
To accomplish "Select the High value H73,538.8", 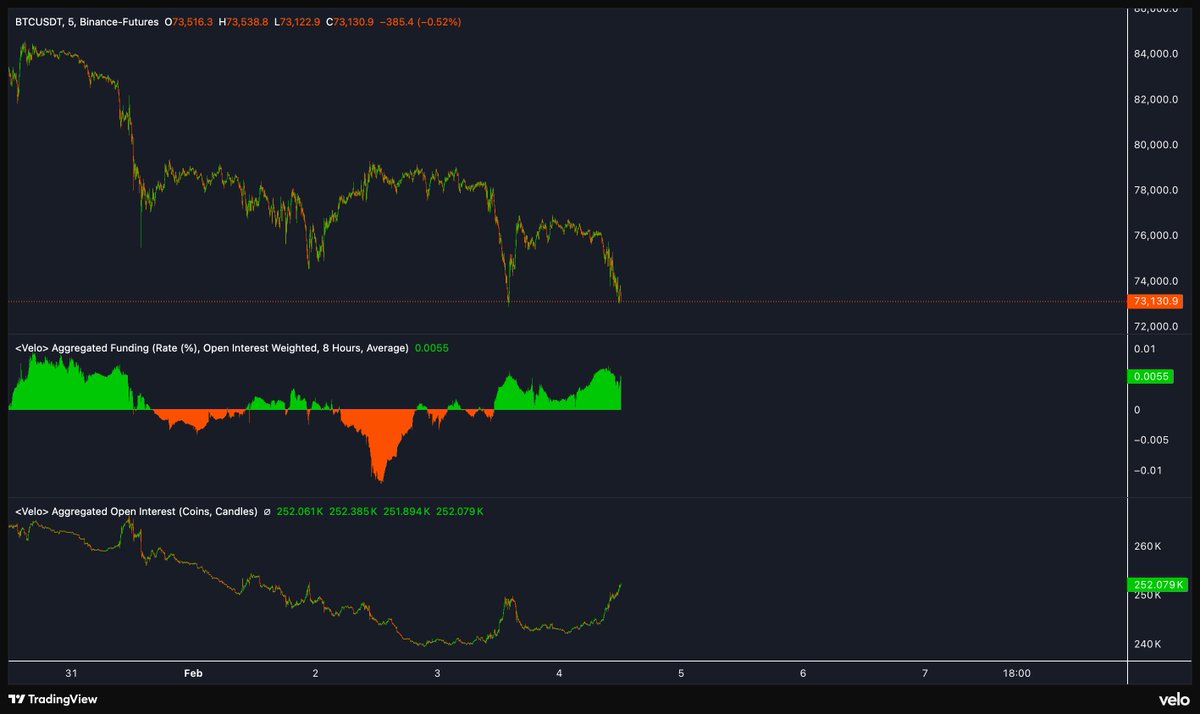I will pos(244,21).
